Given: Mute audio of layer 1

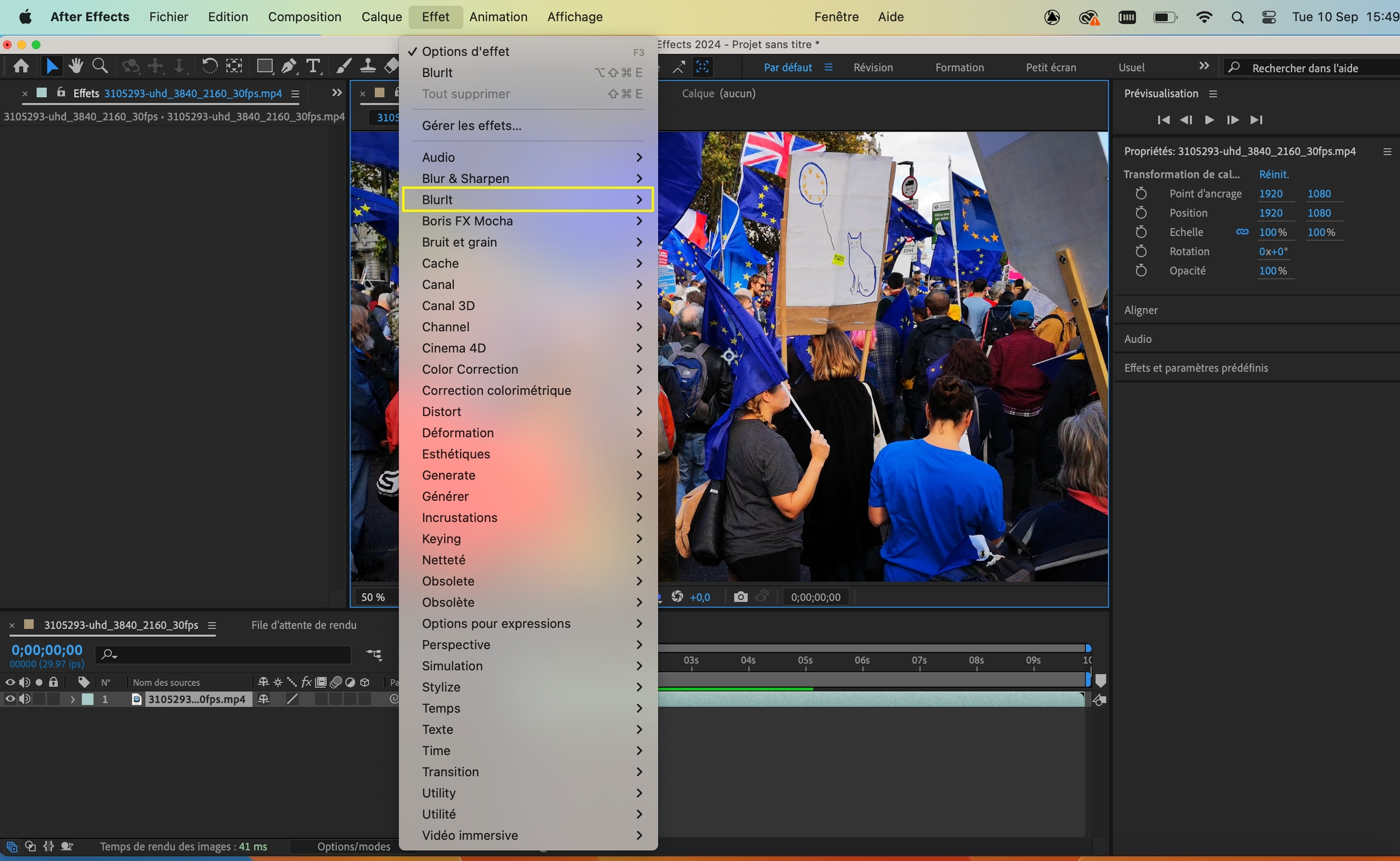Looking at the screenshot, I should click(x=24, y=699).
